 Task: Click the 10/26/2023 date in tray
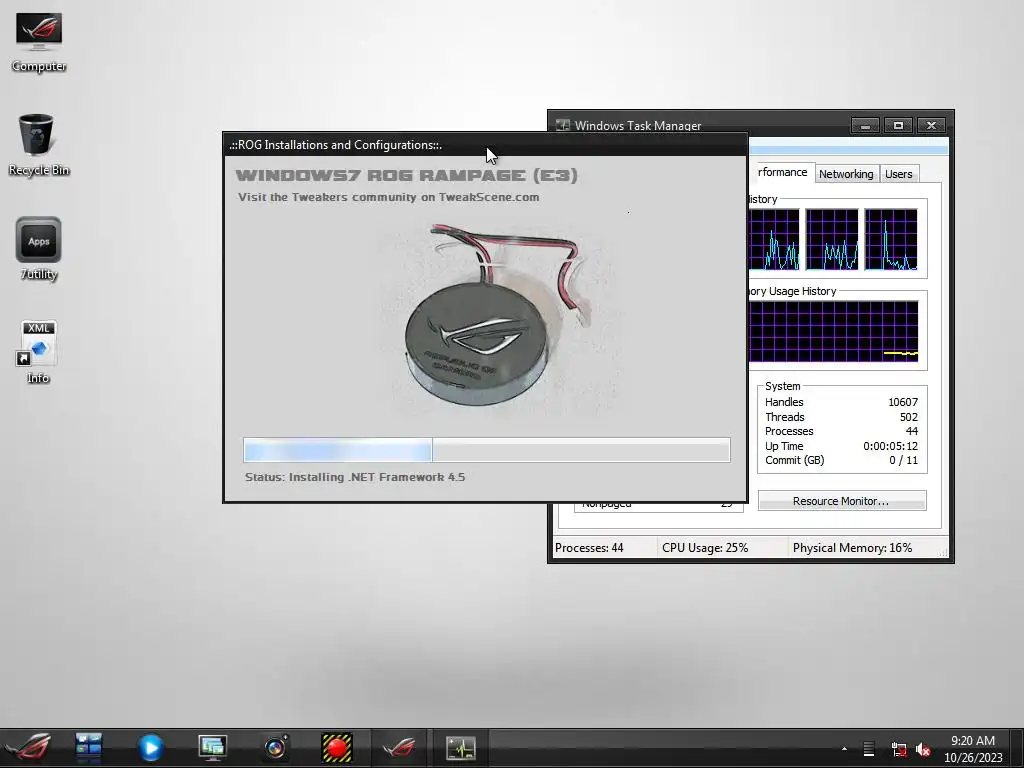tap(972, 758)
